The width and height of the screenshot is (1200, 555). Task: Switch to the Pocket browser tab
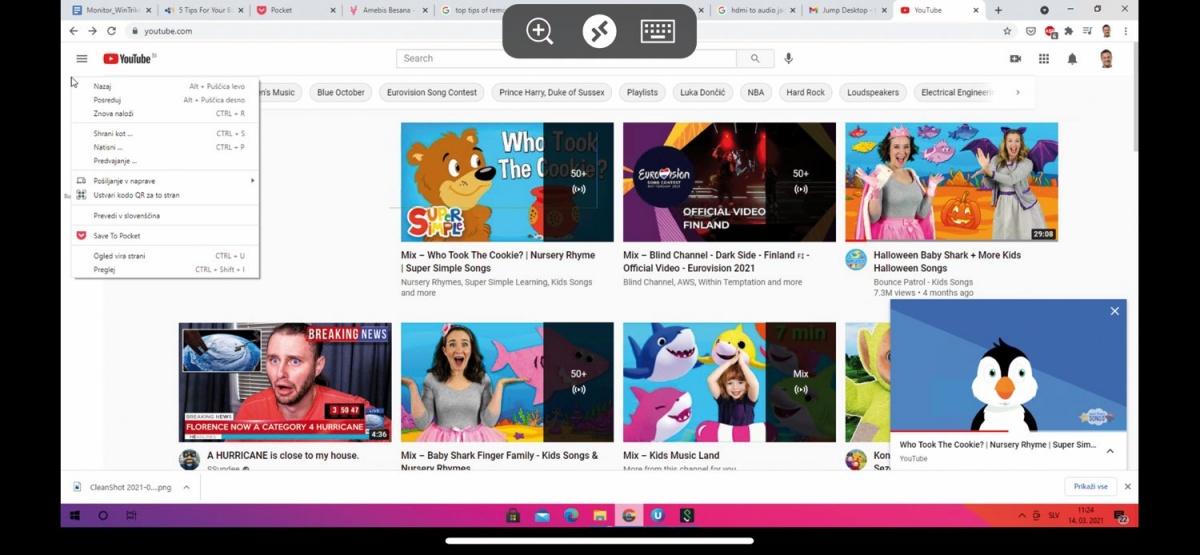(293, 10)
